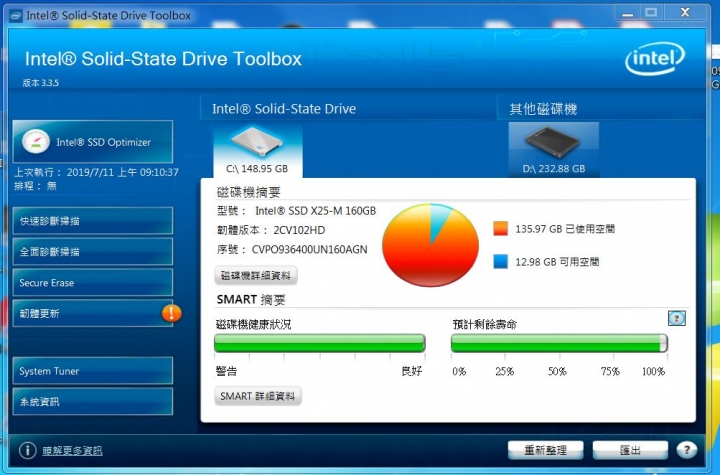The height and width of the screenshot is (475, 720).
Task: Click the 135.97 GB 已使用空間 label
Action: click(x=565, y=229)
